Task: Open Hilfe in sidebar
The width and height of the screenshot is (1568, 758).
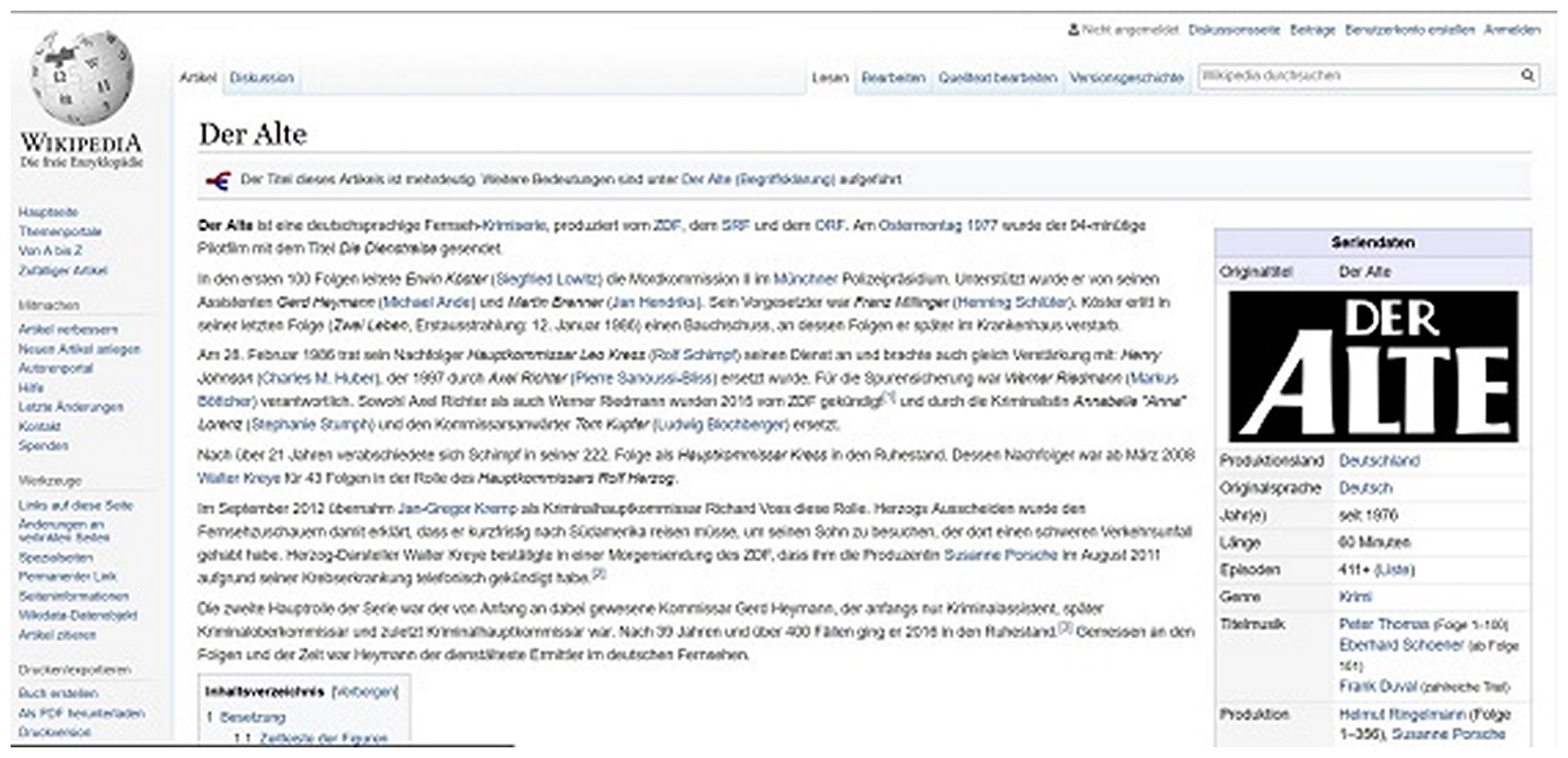Action: 31,388
